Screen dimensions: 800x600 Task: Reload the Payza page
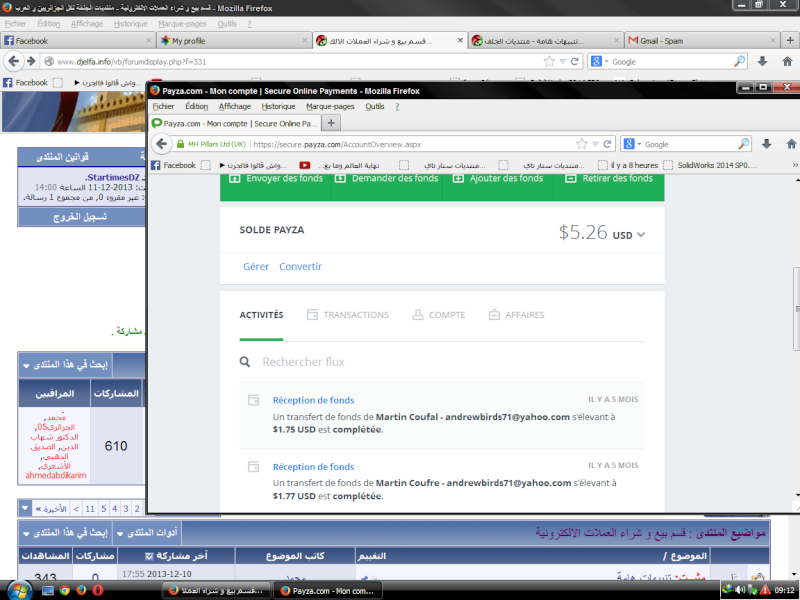607,144
